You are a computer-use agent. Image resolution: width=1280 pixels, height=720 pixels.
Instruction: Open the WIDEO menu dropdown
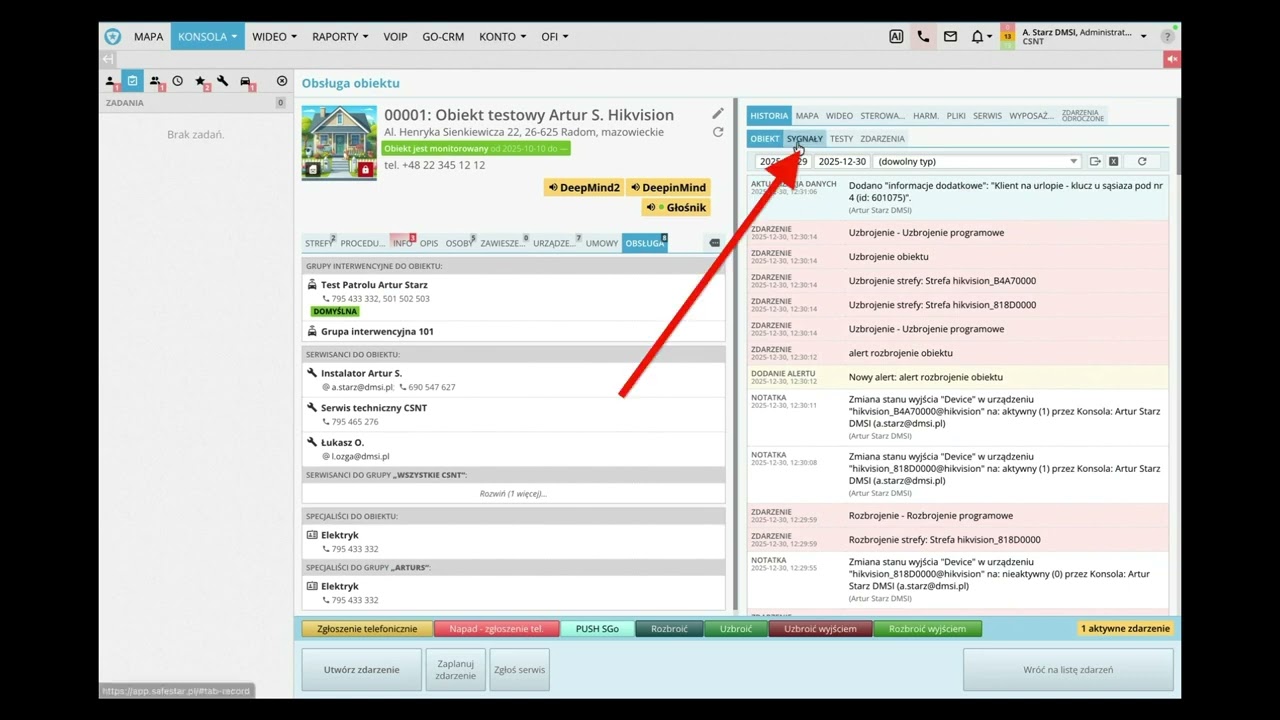(x=274, y=36)
